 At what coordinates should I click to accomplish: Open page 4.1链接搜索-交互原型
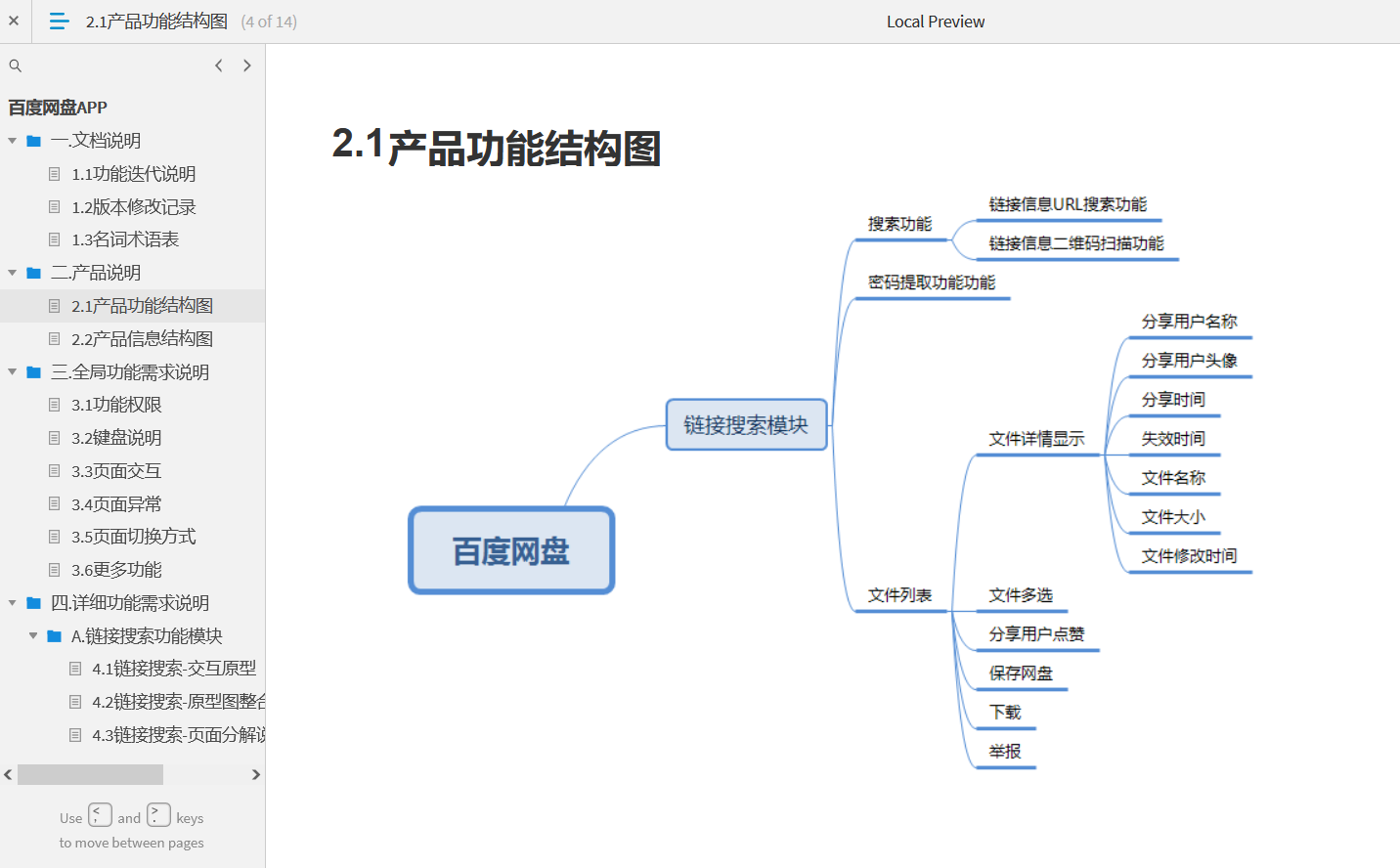click(174, 669)
